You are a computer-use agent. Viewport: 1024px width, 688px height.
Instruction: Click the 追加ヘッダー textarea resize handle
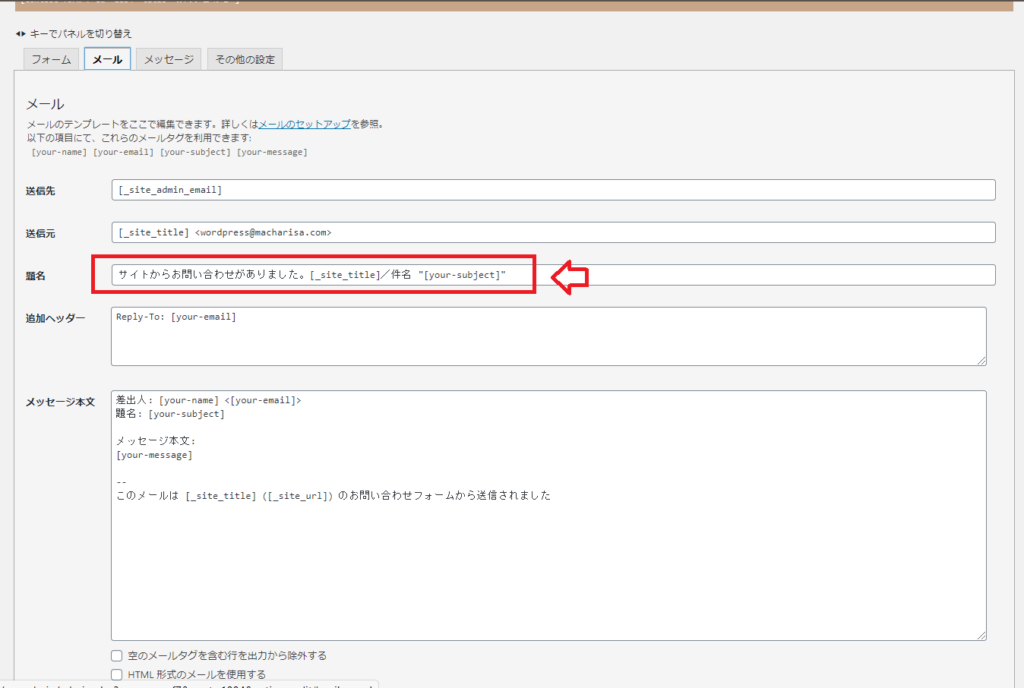(x=981, y=360)
